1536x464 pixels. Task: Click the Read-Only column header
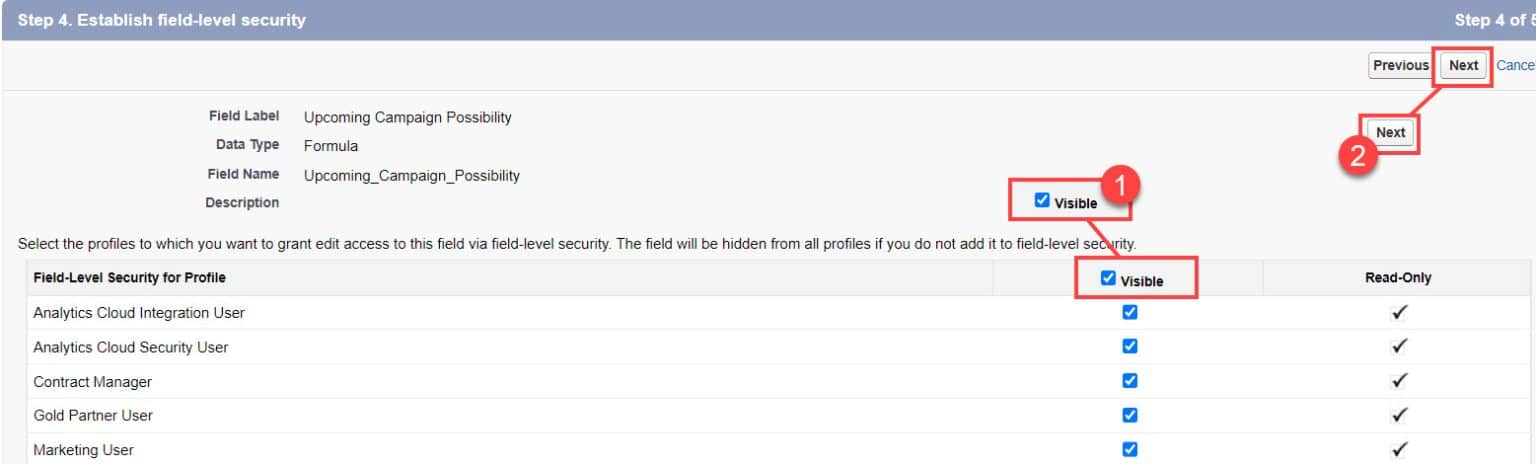pos(1397,278)
